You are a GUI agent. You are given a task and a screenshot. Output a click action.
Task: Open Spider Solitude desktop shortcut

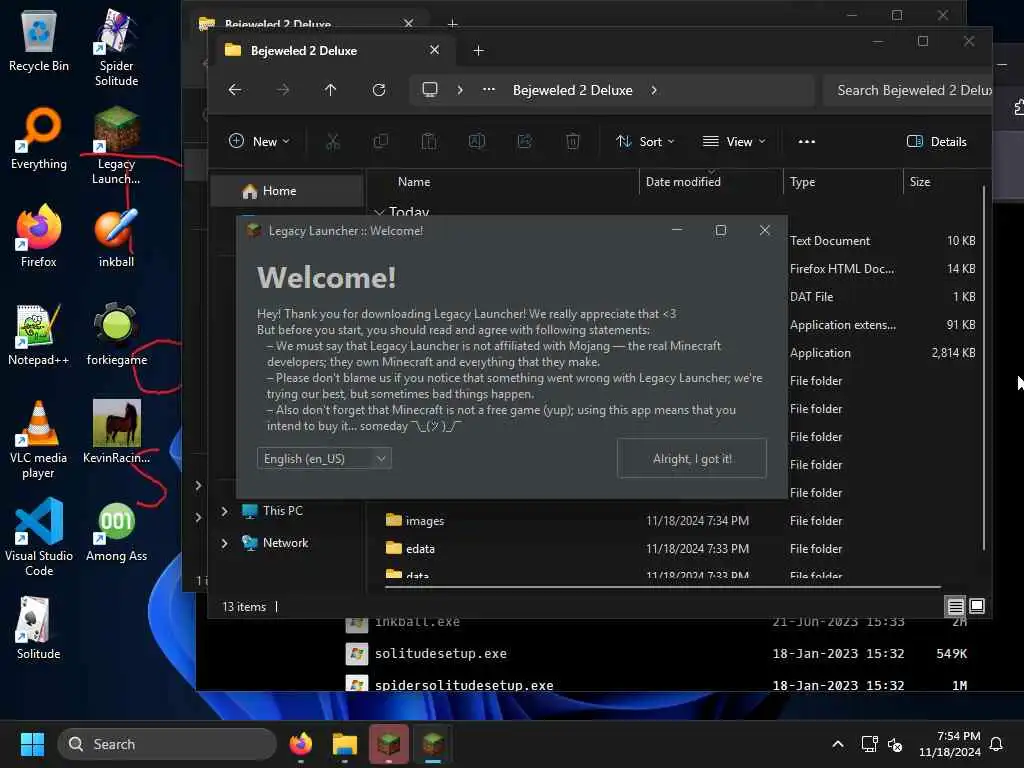pos(116,48)
